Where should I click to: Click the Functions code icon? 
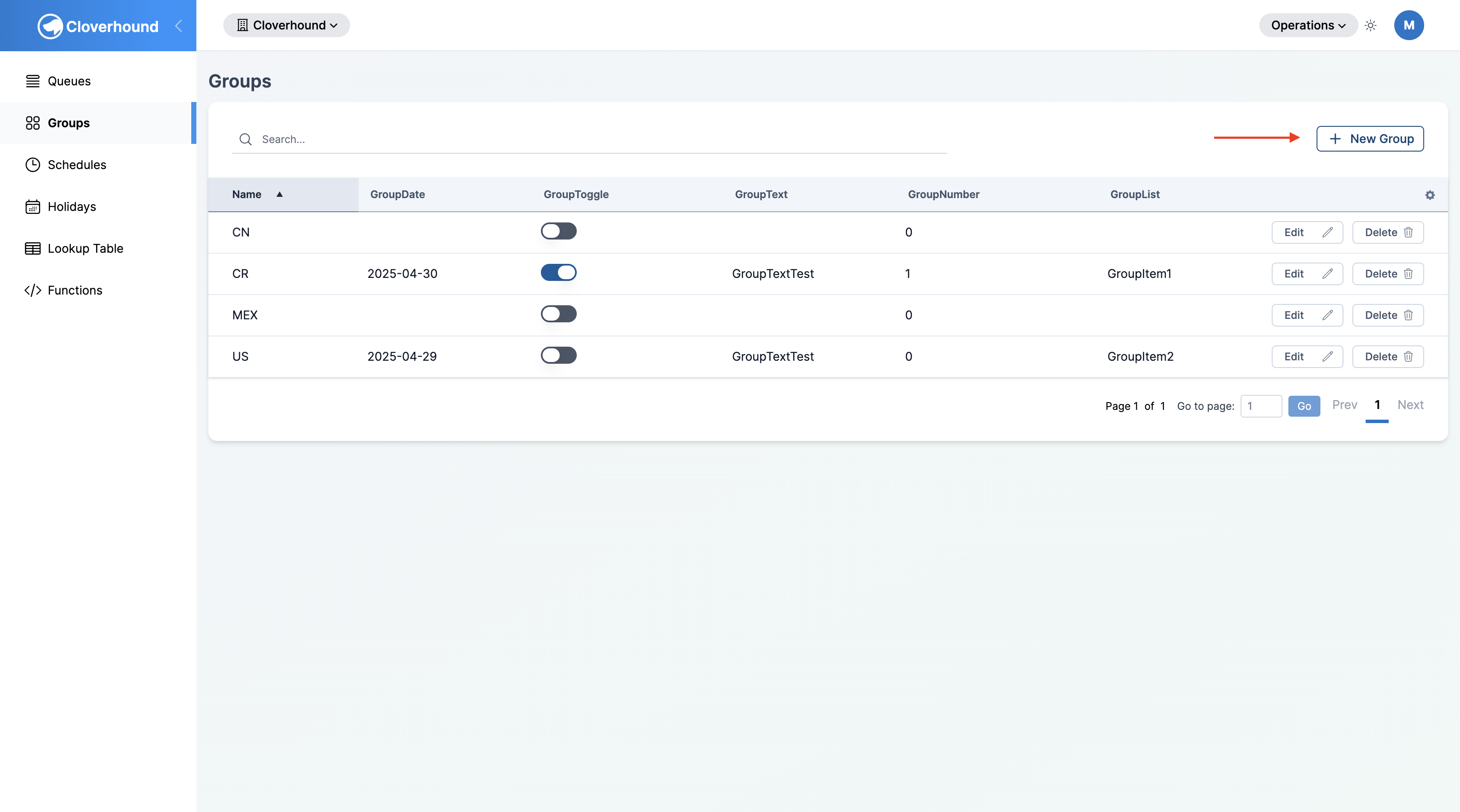pyautogui.click(x=33, y=290)
